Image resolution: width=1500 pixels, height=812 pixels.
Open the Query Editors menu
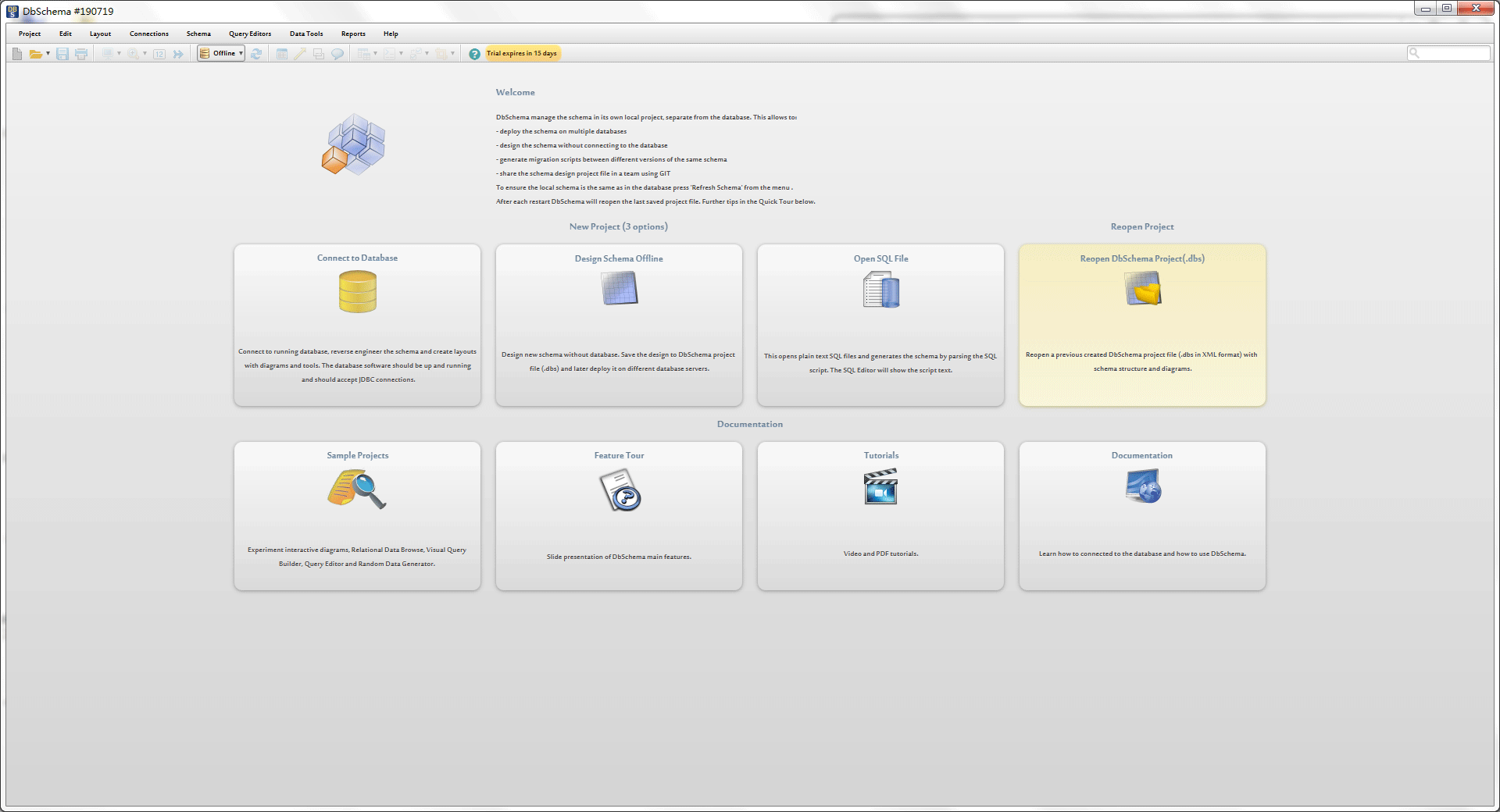tap(250, 34)
